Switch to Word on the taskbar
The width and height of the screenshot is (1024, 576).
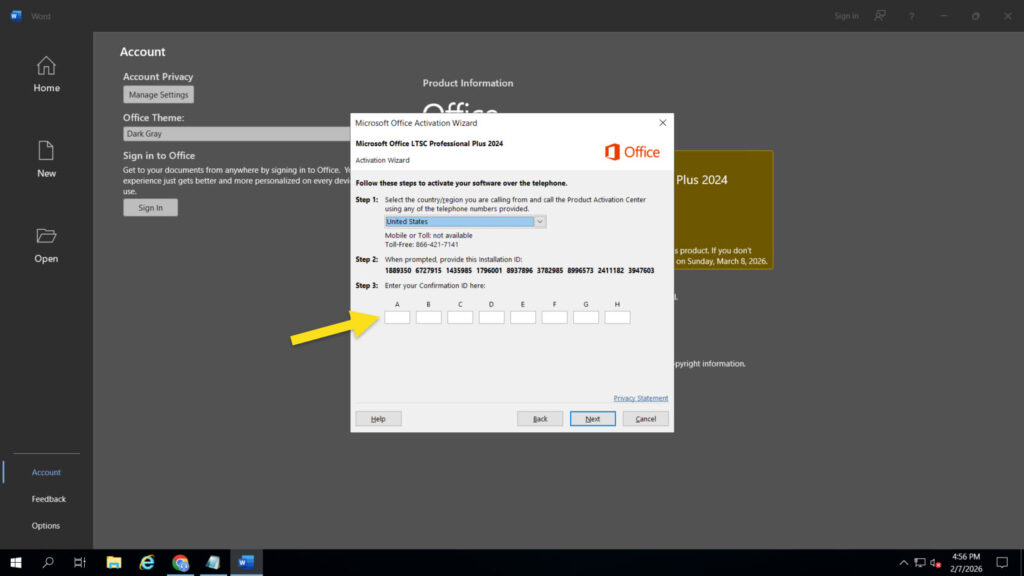point(246,562)
